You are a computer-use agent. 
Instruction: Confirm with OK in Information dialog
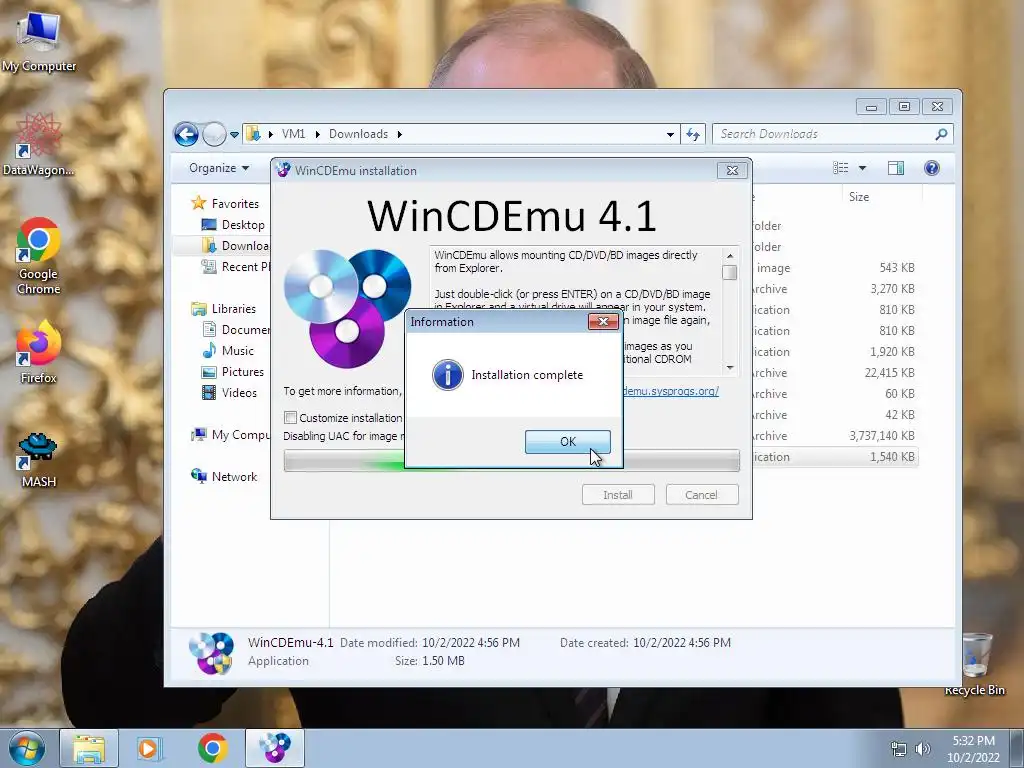click(568, 441)
